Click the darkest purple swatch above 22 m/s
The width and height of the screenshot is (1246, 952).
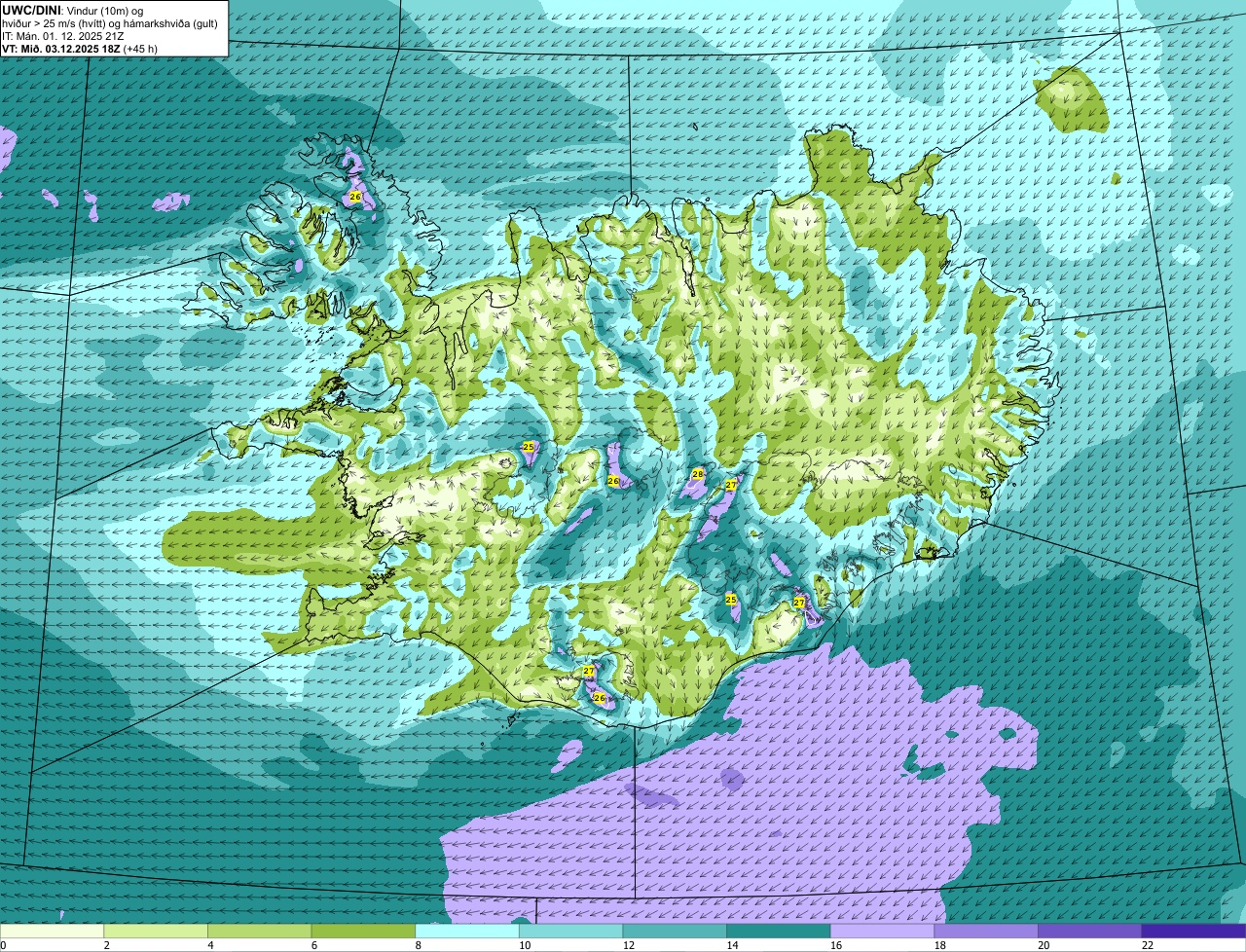click(x=1193, y=931)
